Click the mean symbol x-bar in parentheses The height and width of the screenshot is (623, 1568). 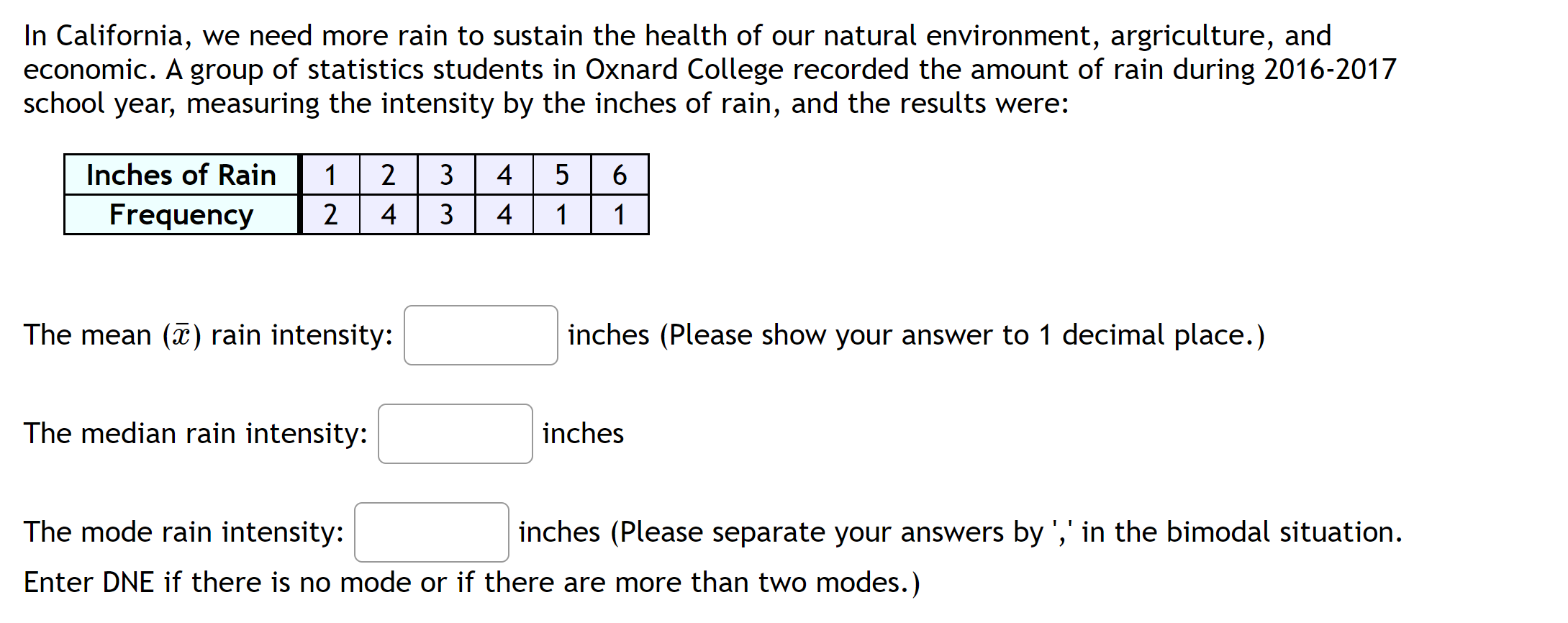[x=181, y=334]
